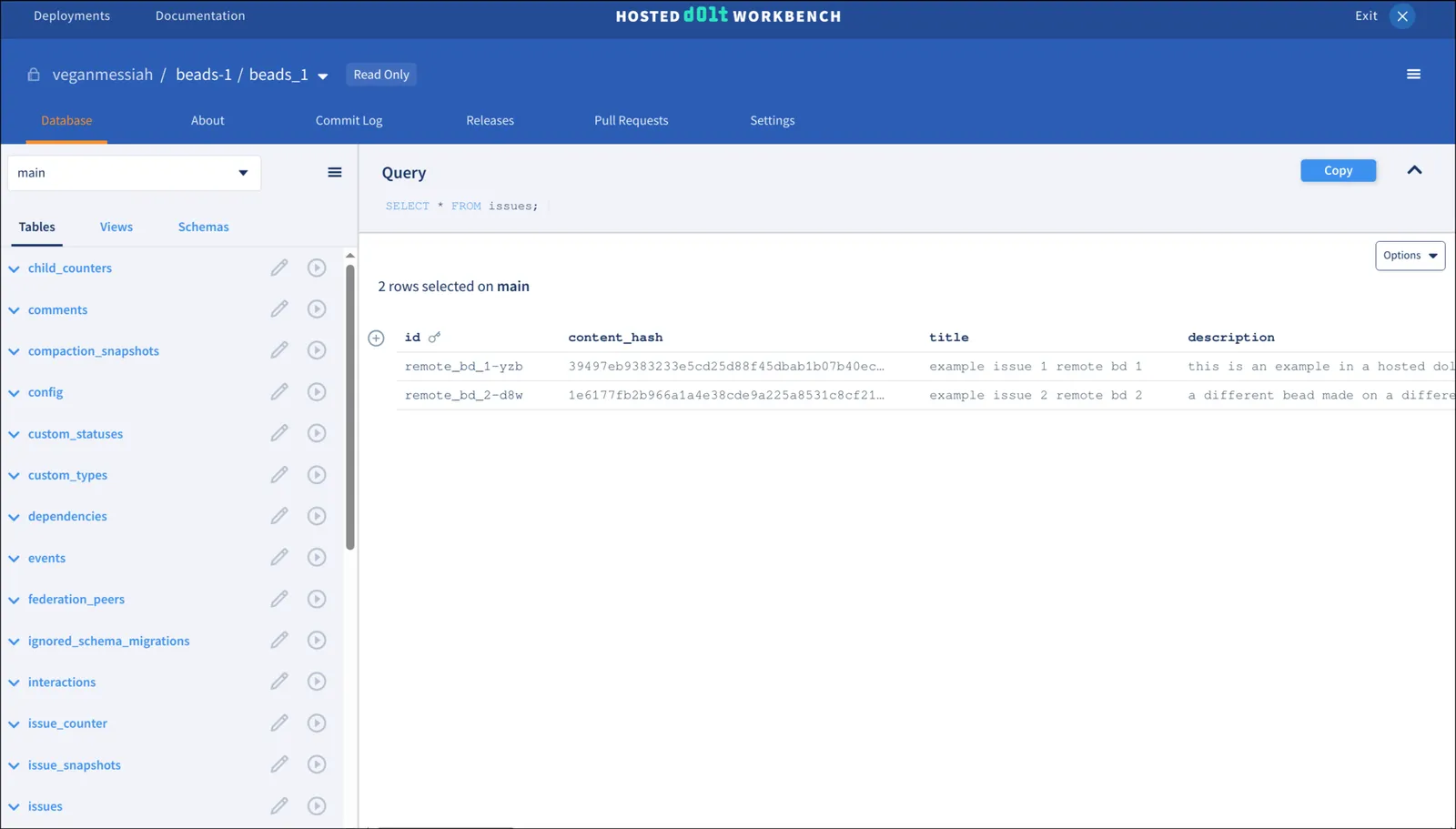Click the table list scrollbar
Viewport: 1456px width, 829px height.
pos(350,408)
